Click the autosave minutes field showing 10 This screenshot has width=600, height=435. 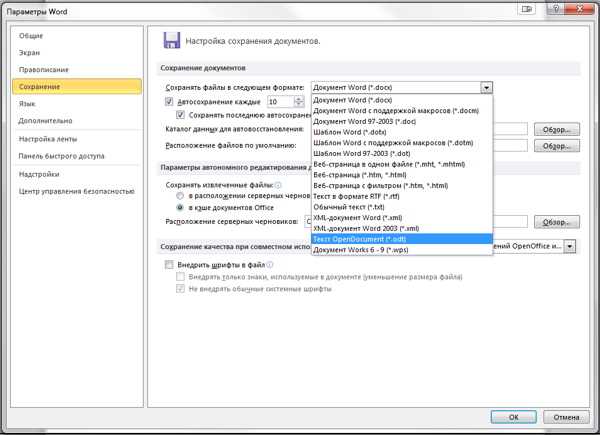[x=280, y=102]
